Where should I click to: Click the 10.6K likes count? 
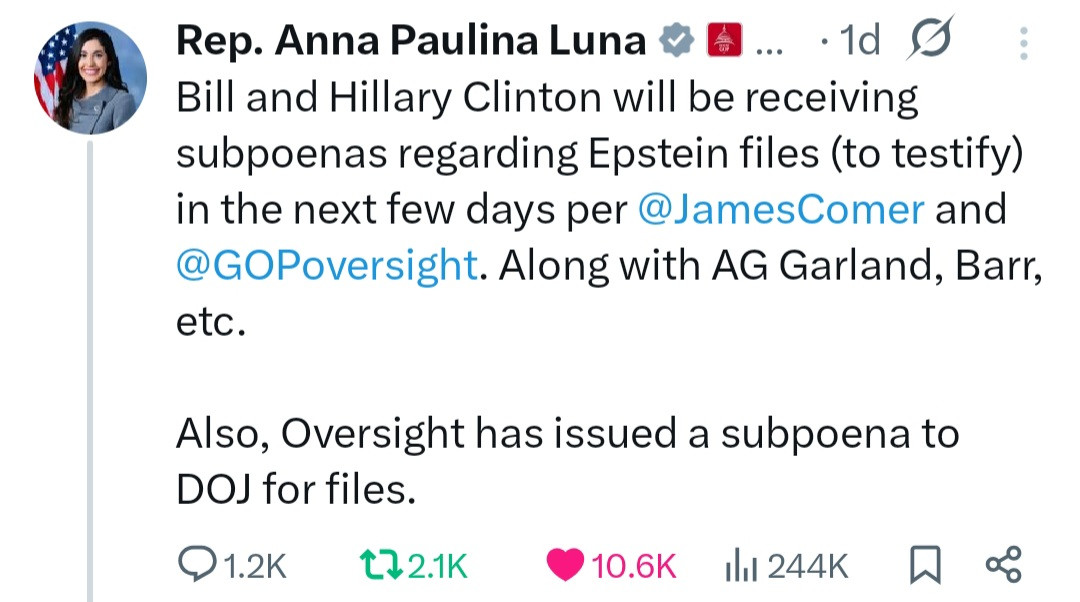click(x=634, y=567)
